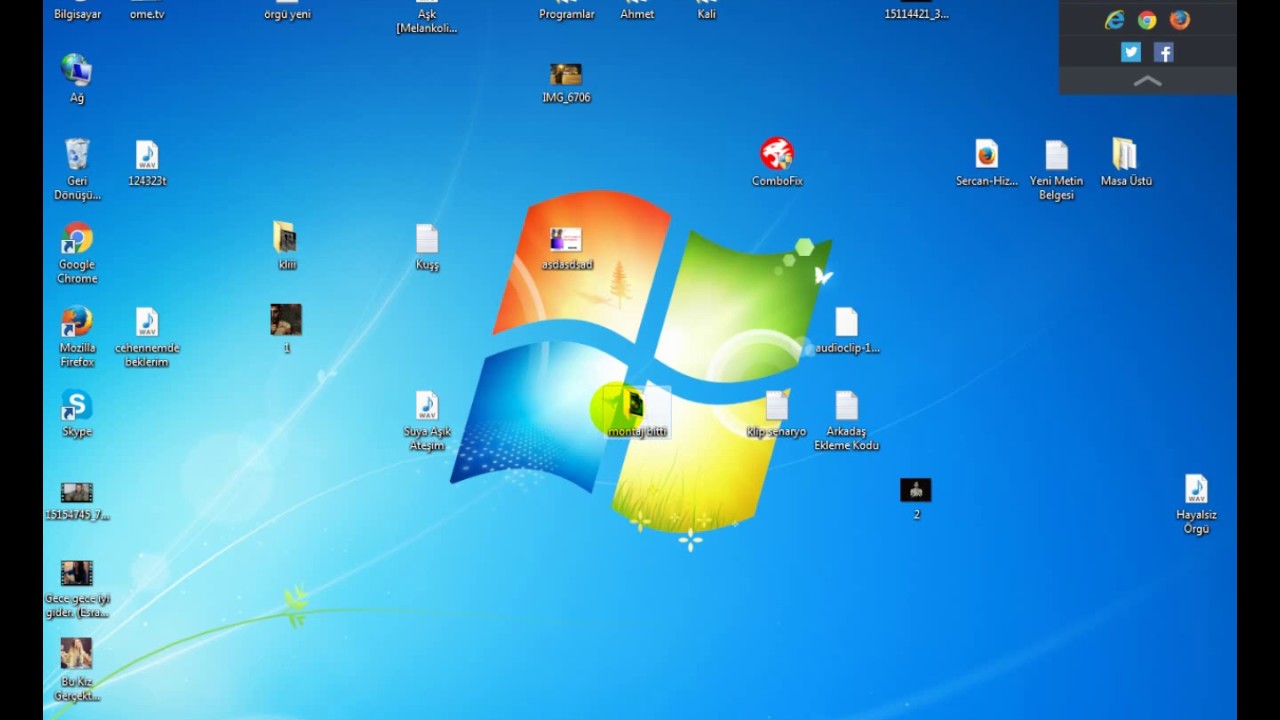Click Chrome icon in top-right panel
The height and width of the screenshot is (720, 1280).
pos(1147,20)
